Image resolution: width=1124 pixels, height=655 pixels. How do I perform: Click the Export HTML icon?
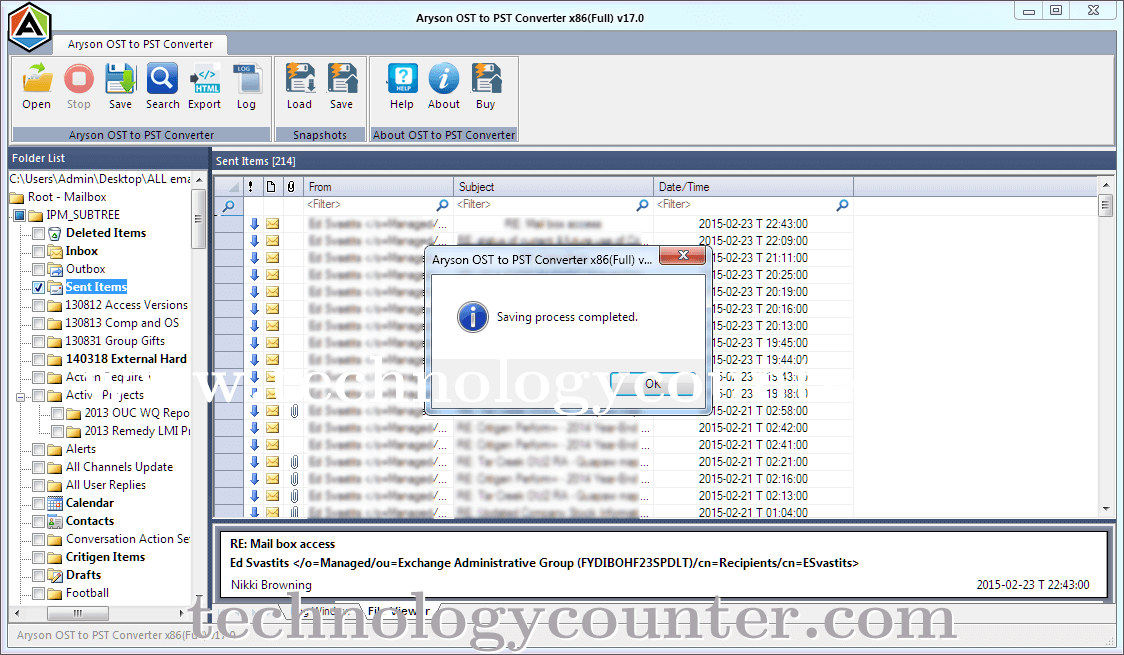point(205,79)
